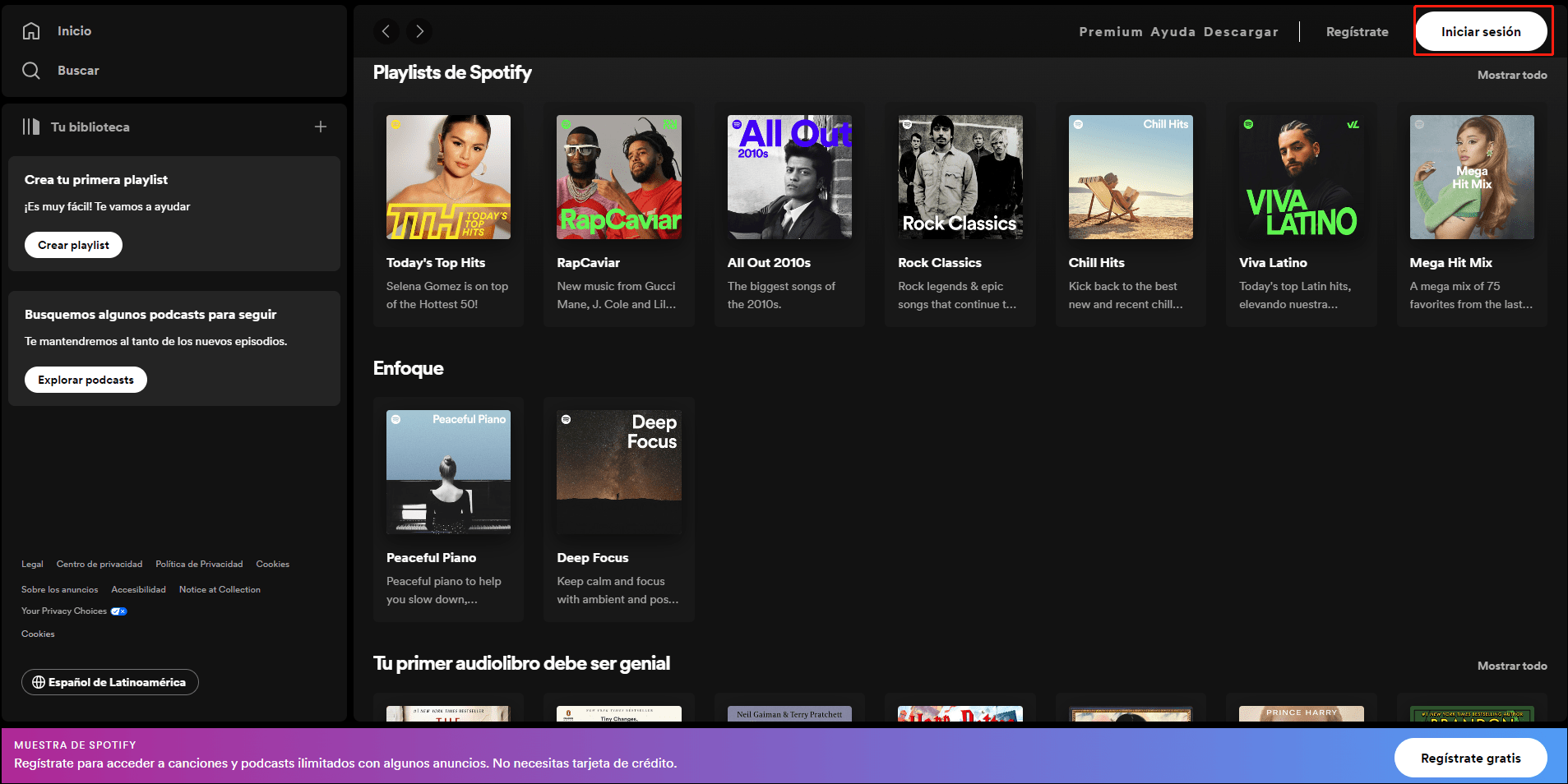The image size is (1568, 784).
Task: Open Español de Latinoamérica language selector
Action: (x=110, y=682)
